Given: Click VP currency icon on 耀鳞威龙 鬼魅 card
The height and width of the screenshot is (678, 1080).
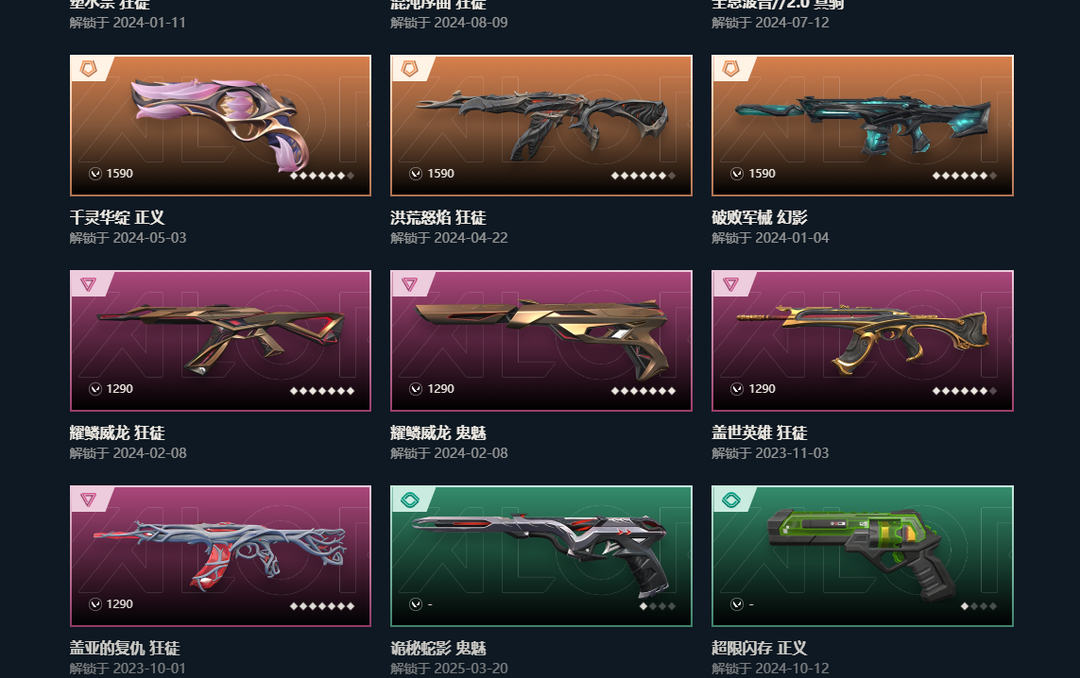Looking at the screenshot, I should coord(416,389).
